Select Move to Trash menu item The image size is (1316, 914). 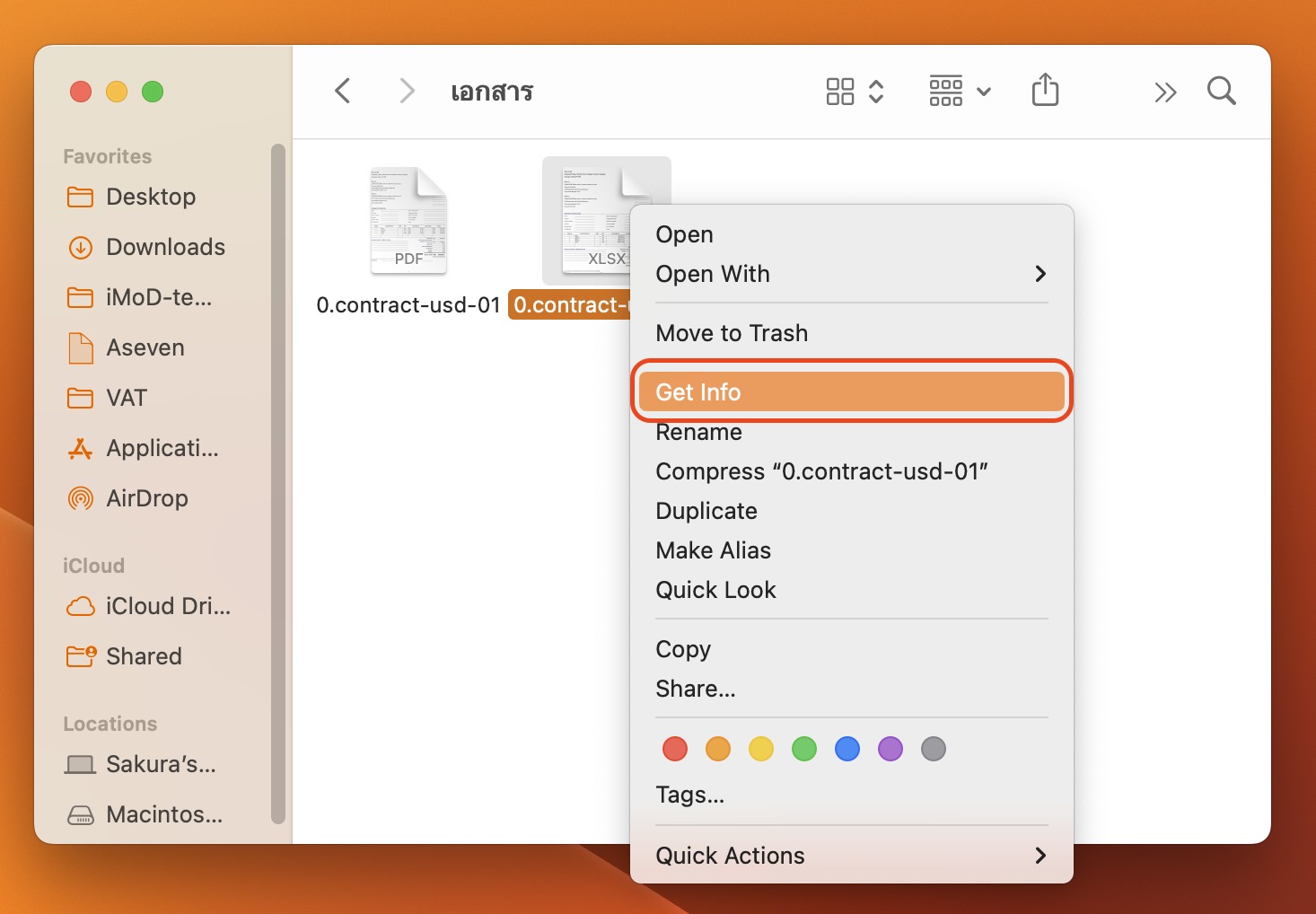click(x=732, y=333)
